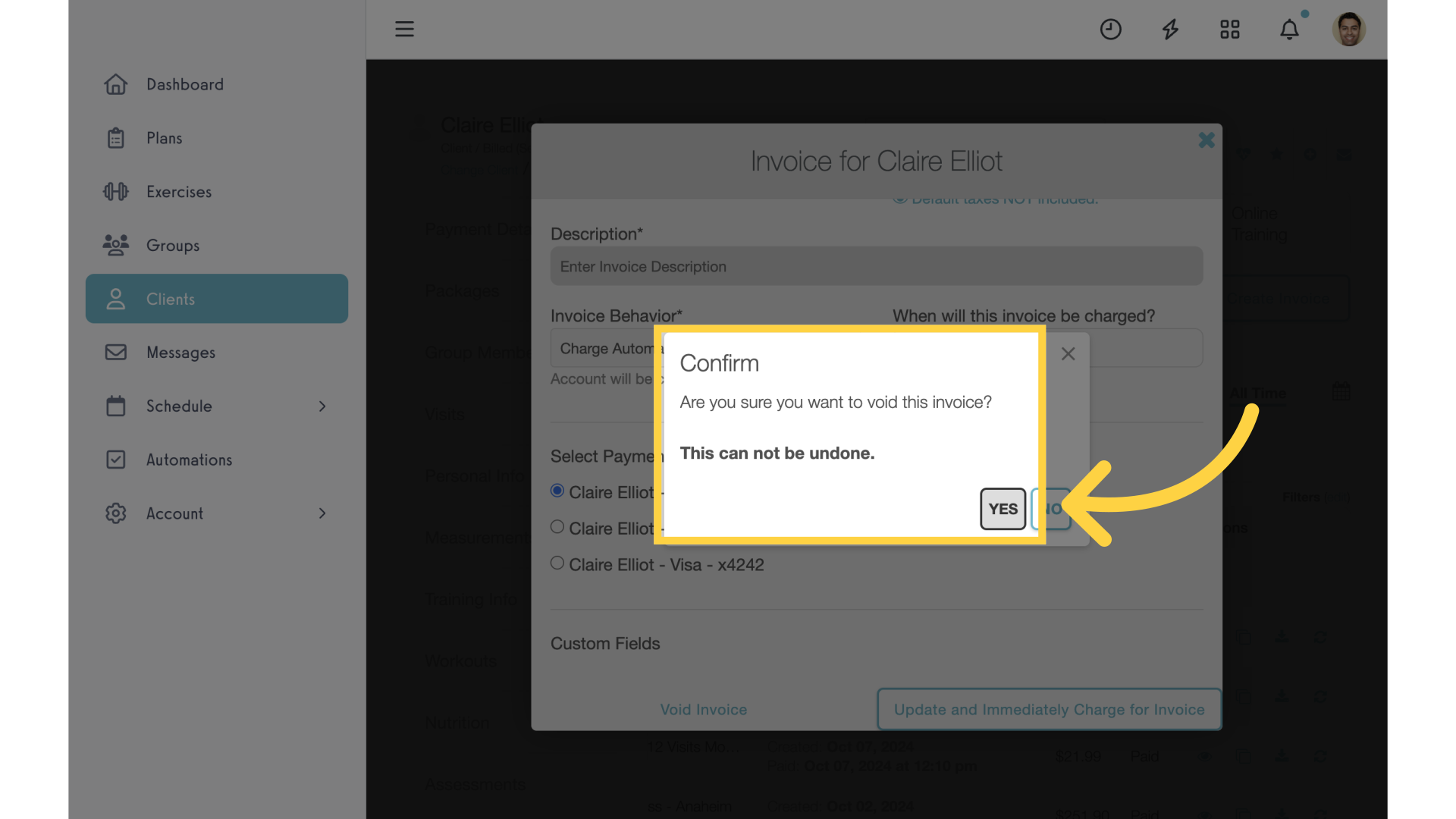Screen dimensions: 1456x819
Task: Click the Messages navigation icon
Action: point(117,352)
